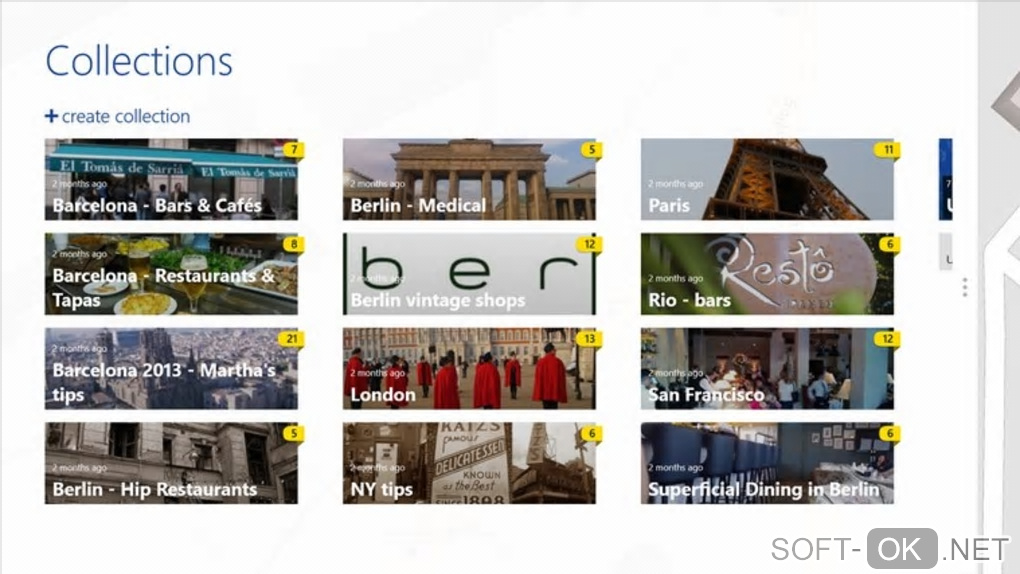Click the yellow 21 count badge
This screenshot has width=1020, height=574.
pyautogui.click(x=291, y=339)
